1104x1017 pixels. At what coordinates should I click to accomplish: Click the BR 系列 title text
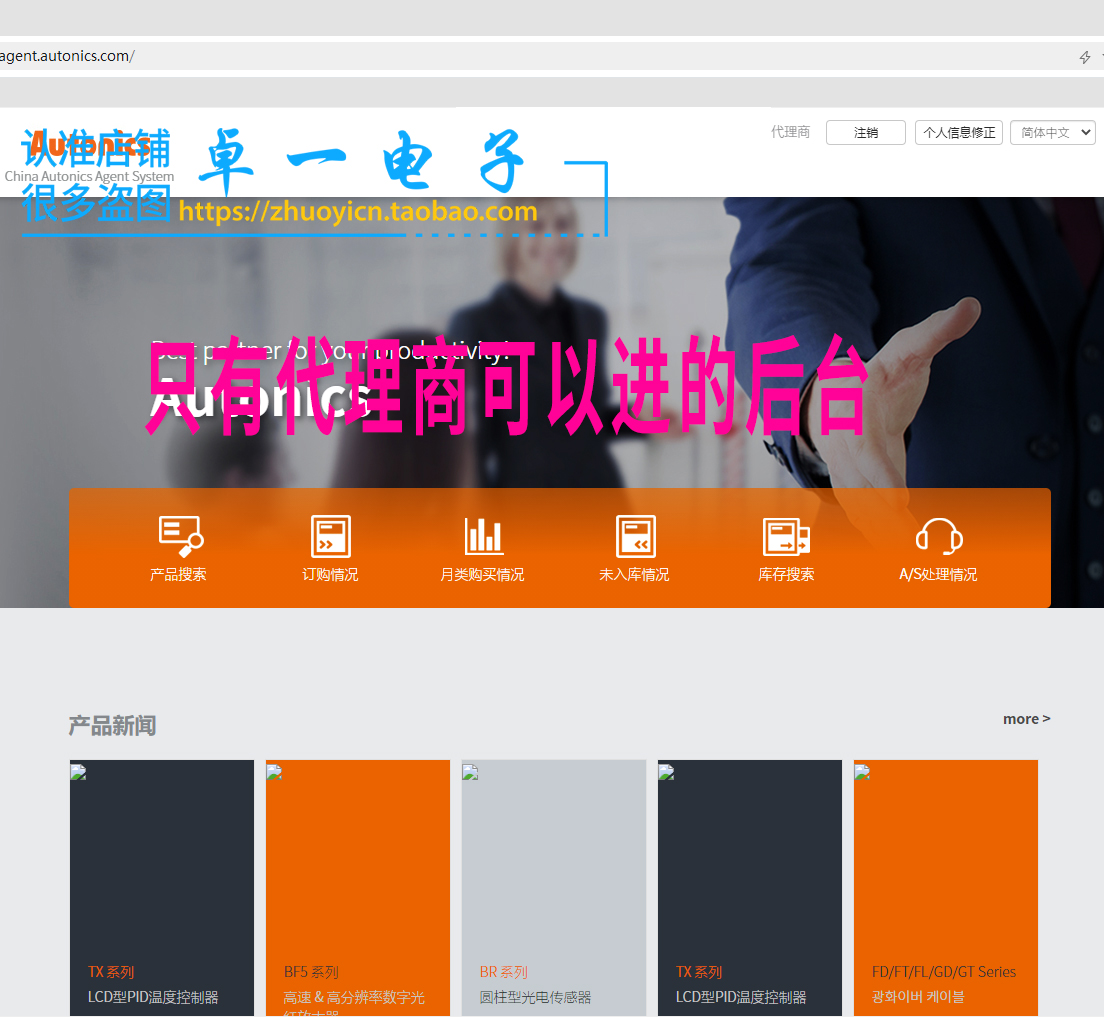tap(503, 972)
